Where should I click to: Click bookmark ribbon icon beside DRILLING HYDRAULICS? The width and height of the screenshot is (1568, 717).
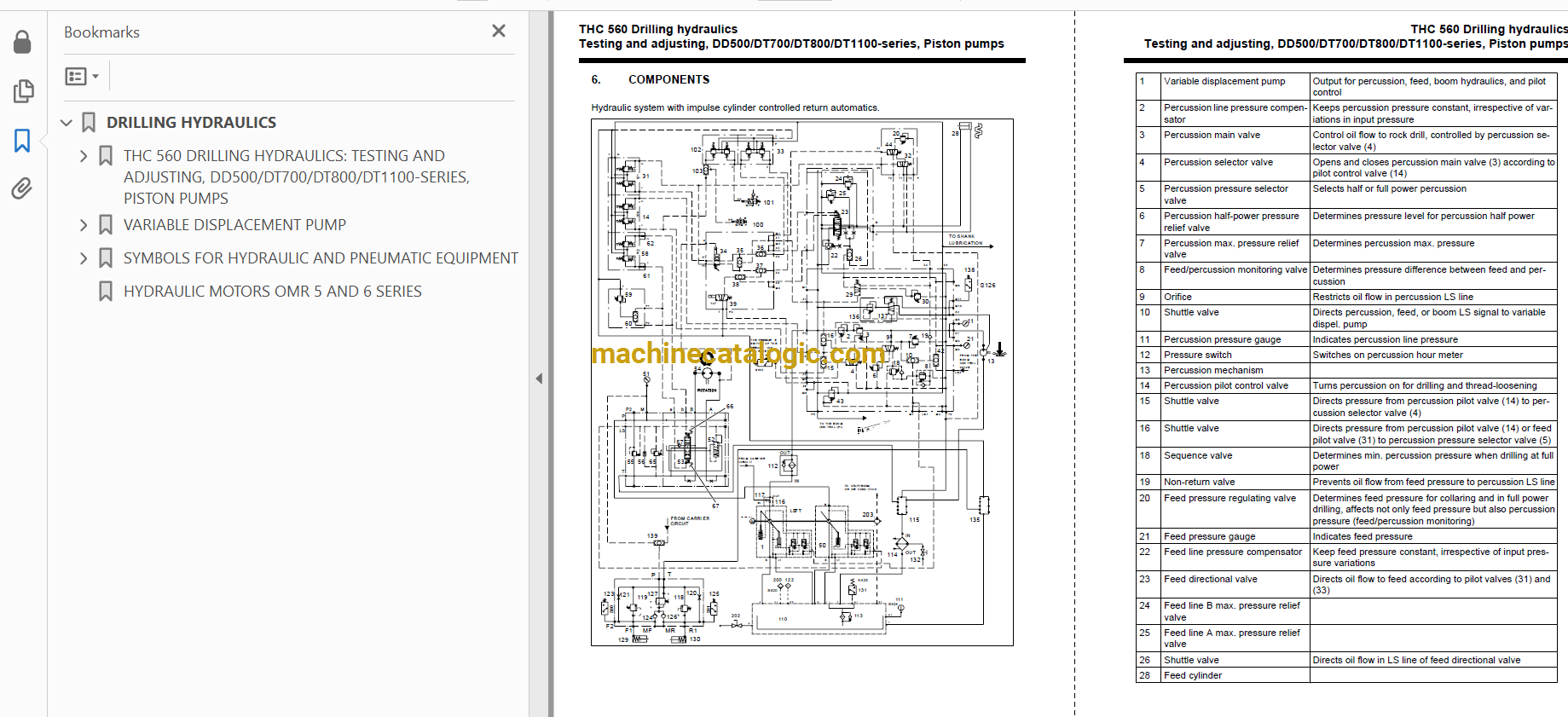[89, 123]
